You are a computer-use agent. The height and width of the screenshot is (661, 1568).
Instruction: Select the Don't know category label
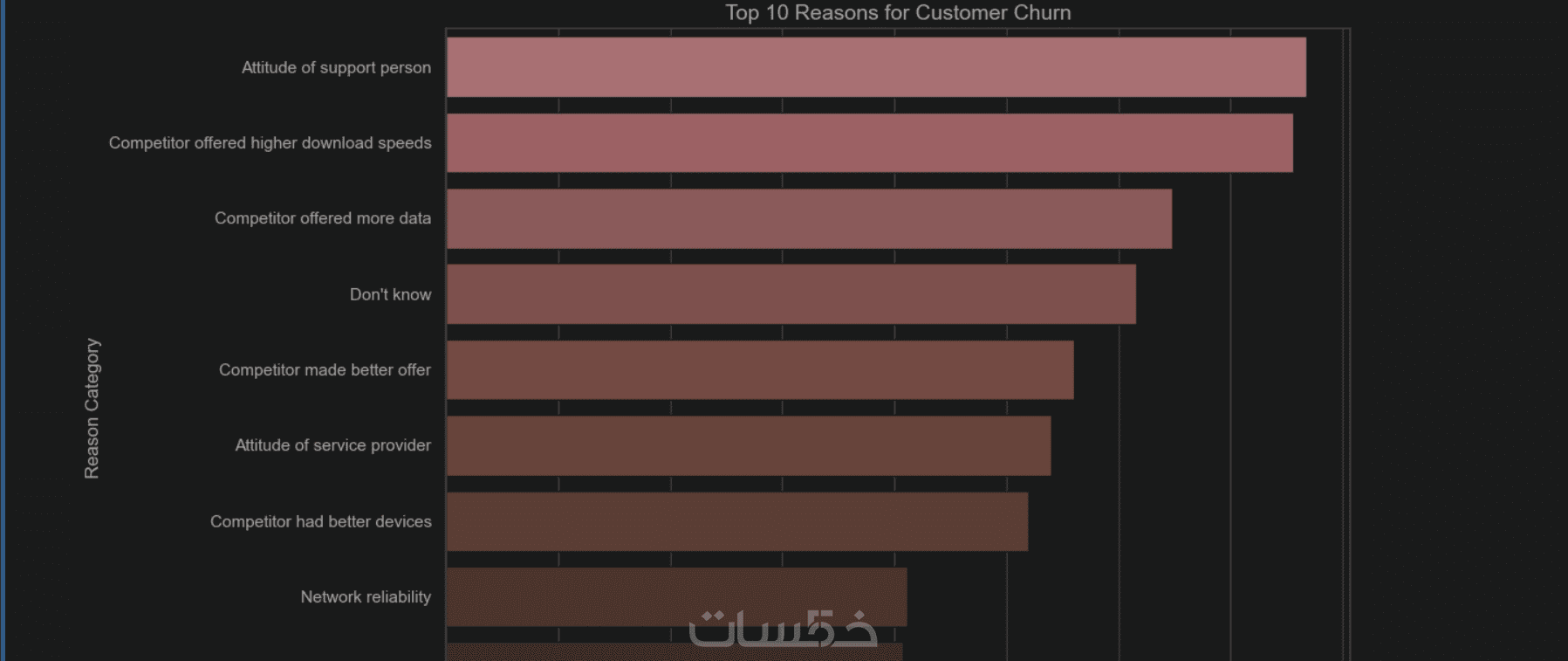tap(390, 294)
